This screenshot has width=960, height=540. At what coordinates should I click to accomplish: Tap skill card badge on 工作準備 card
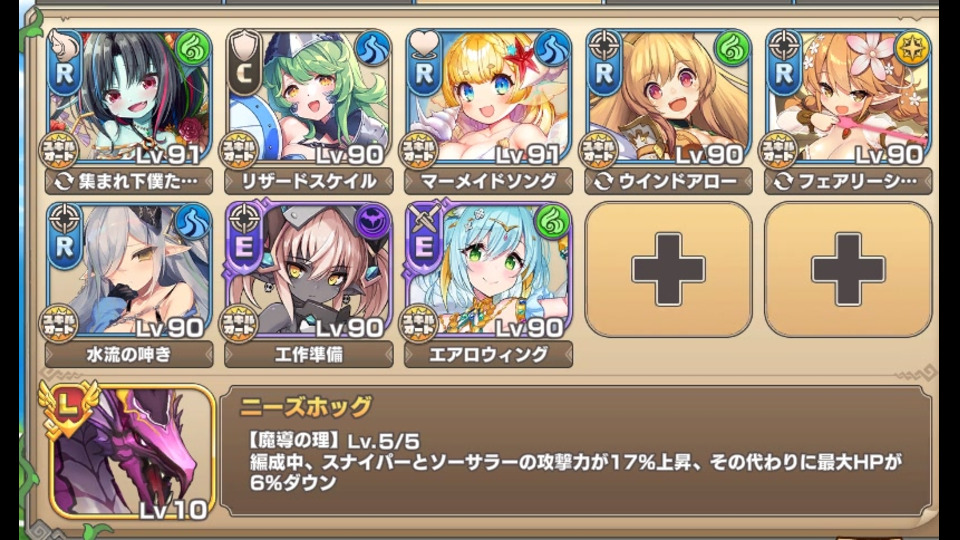(239, 323)
